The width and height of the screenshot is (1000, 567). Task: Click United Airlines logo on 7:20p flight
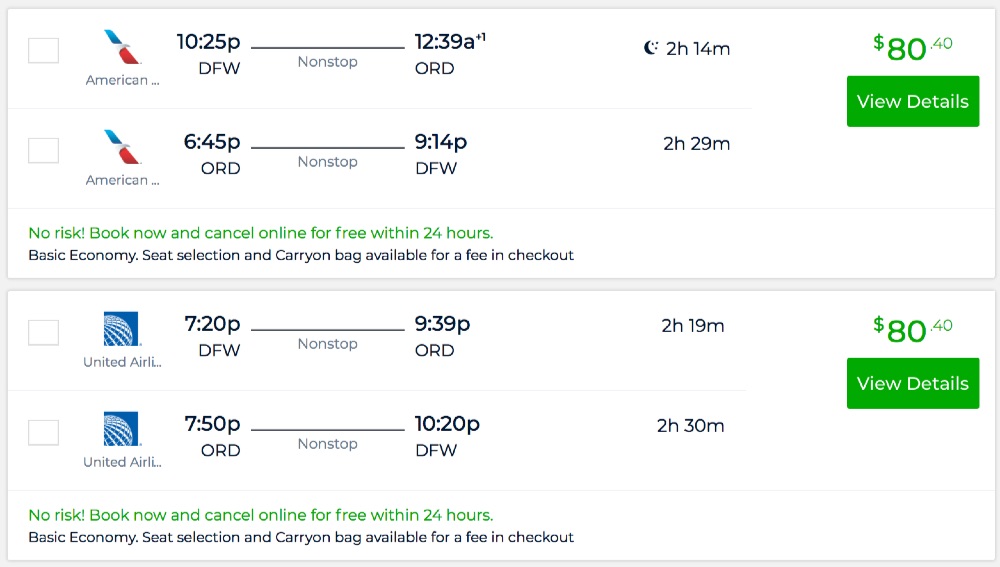pyautogui.click(x=122, y=329)
